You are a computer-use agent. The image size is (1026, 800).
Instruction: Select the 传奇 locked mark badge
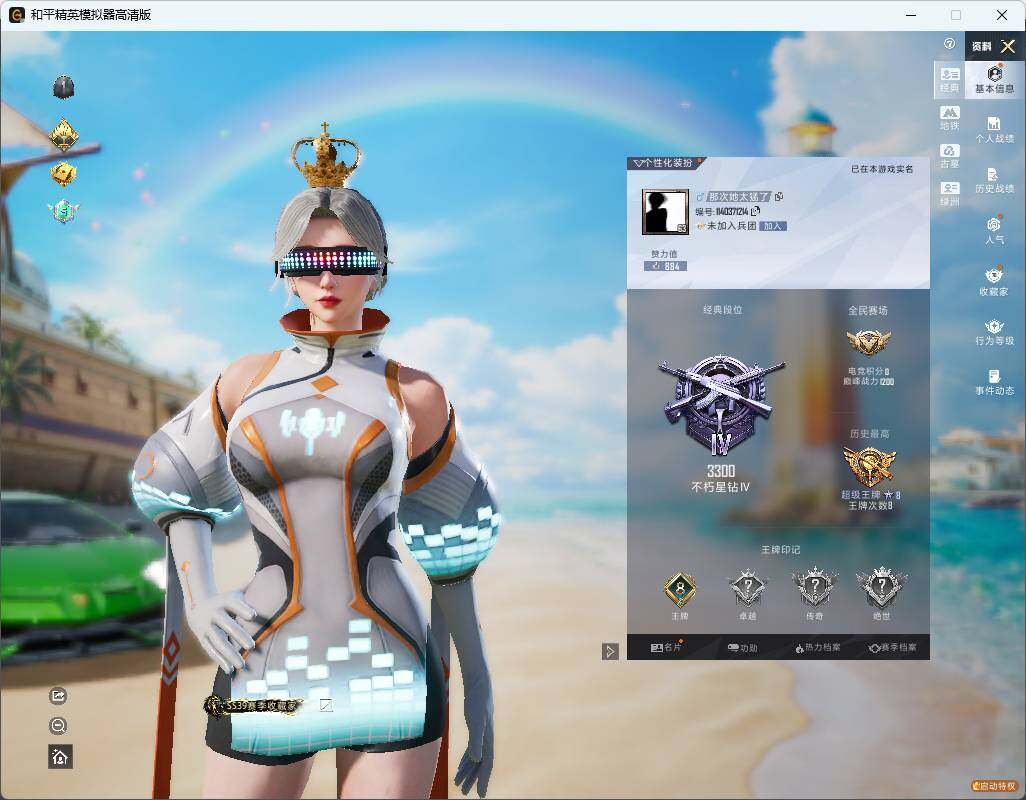pyautogui.click(x=815, y=587)
